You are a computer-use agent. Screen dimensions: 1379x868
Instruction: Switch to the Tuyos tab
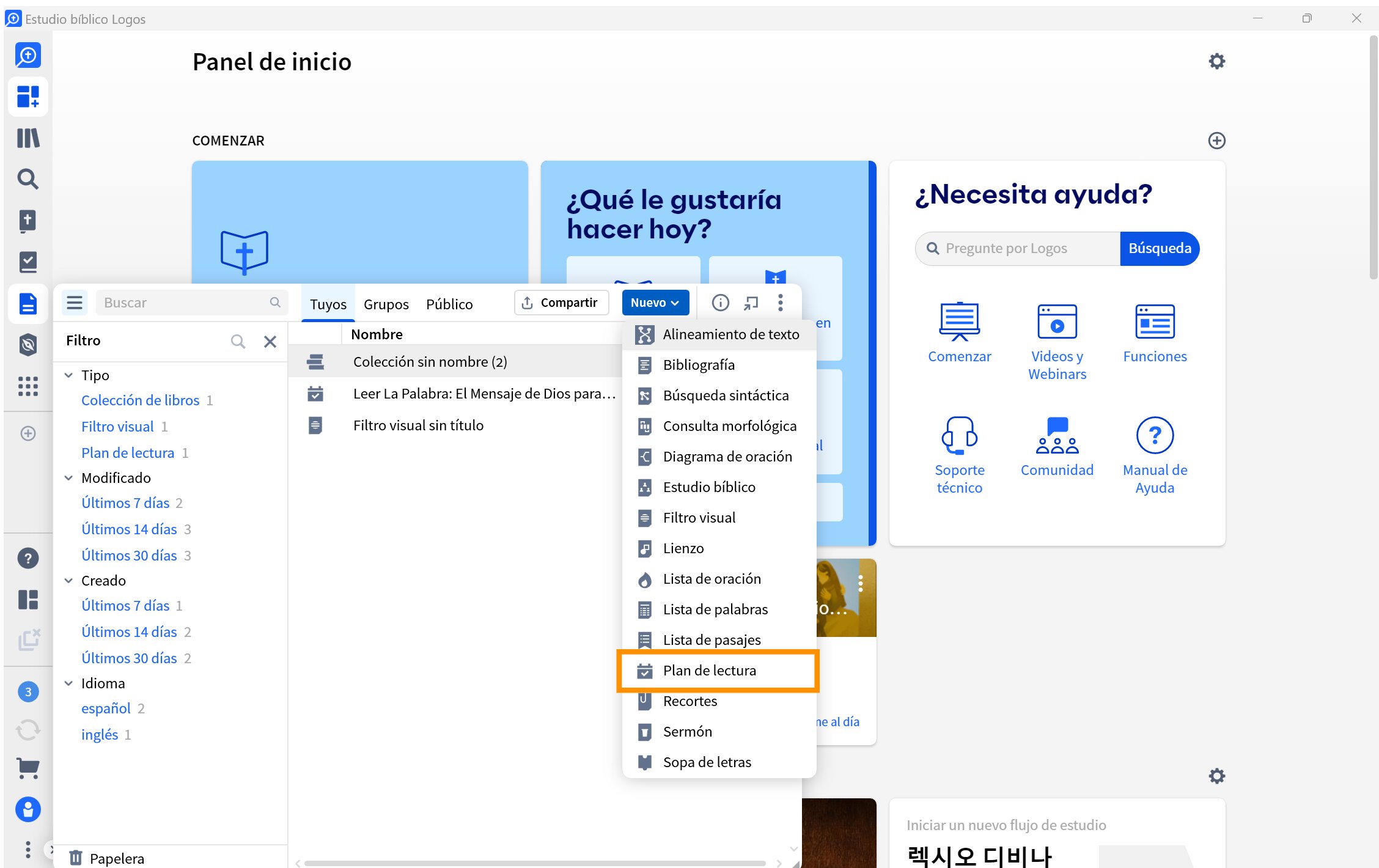pyautogui.click(x=328, y=304)
